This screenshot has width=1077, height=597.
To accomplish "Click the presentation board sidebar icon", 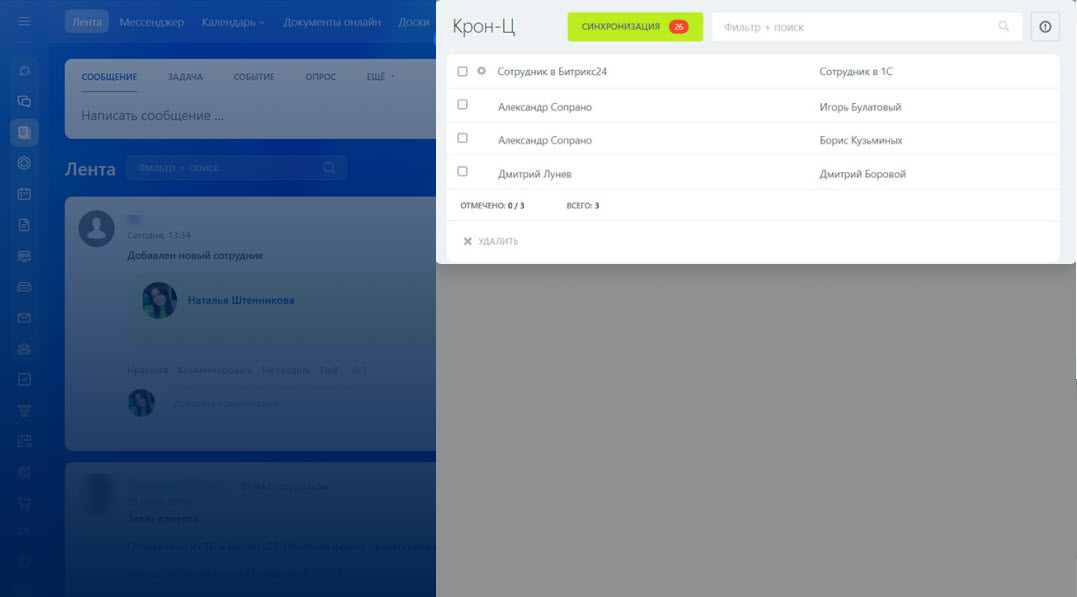I will pos(24,256).
